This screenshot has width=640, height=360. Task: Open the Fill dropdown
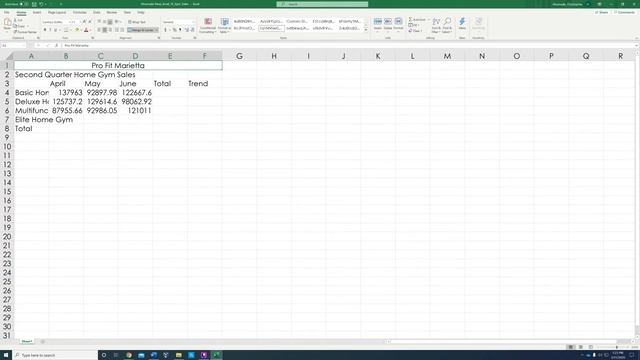click(x=414, y=25)
